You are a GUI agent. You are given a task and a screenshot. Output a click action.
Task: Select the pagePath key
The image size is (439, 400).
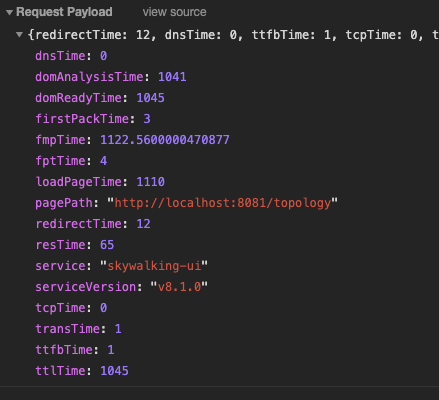point(64,203)
